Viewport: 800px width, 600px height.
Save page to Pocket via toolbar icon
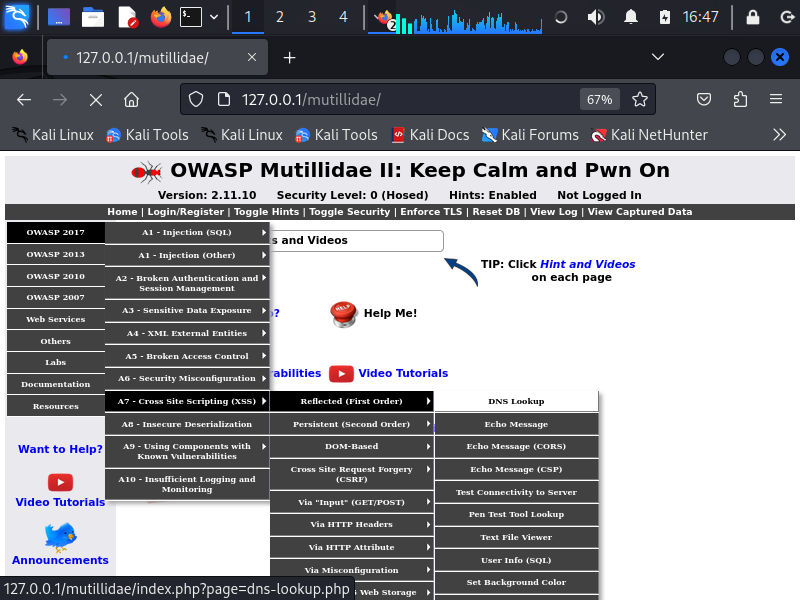point(703,99)
